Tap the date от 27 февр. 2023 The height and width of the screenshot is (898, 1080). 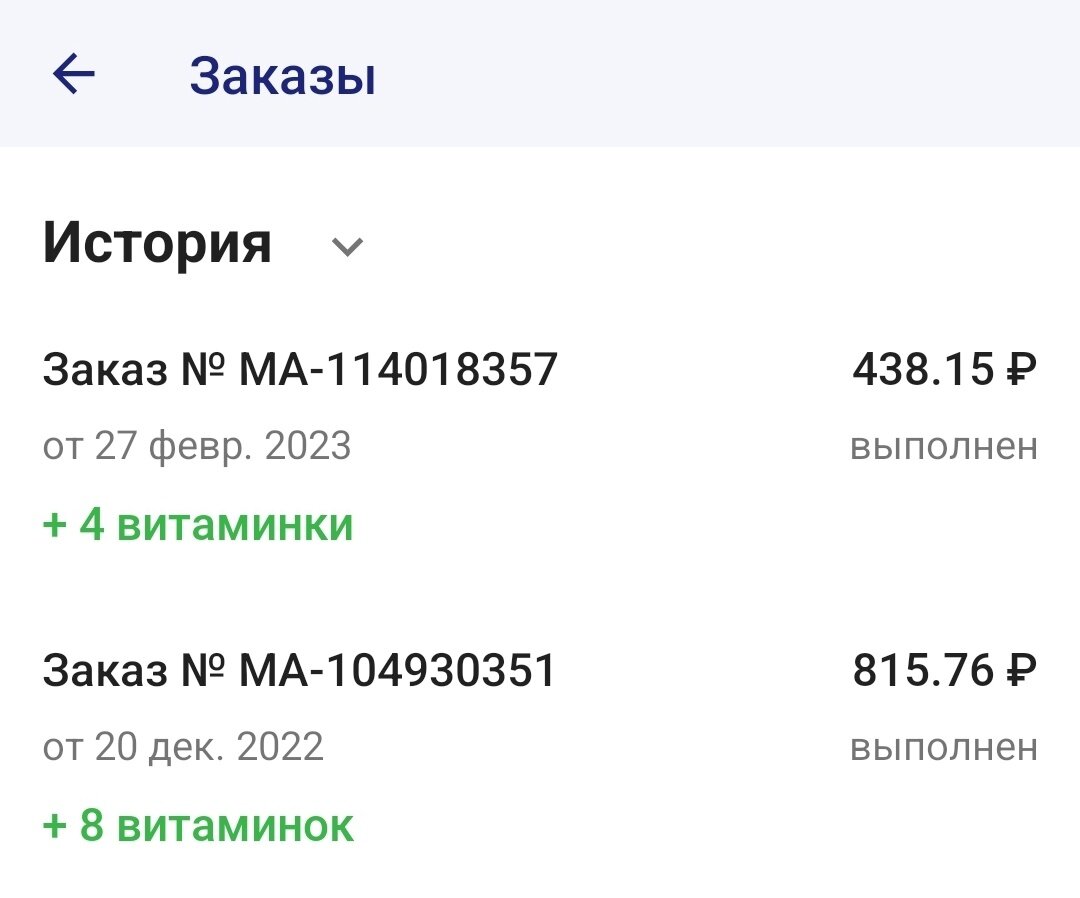click(x=197, y=446)
